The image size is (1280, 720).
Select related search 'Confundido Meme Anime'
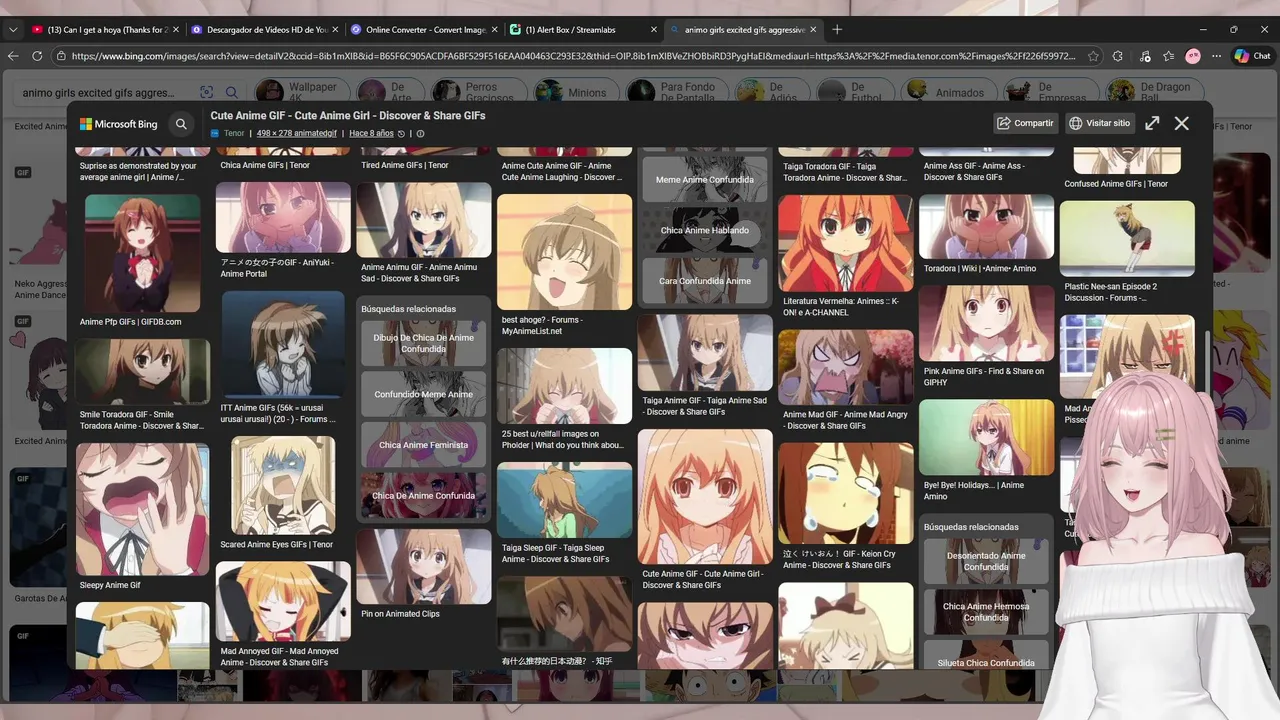click(x=424, y=394)
